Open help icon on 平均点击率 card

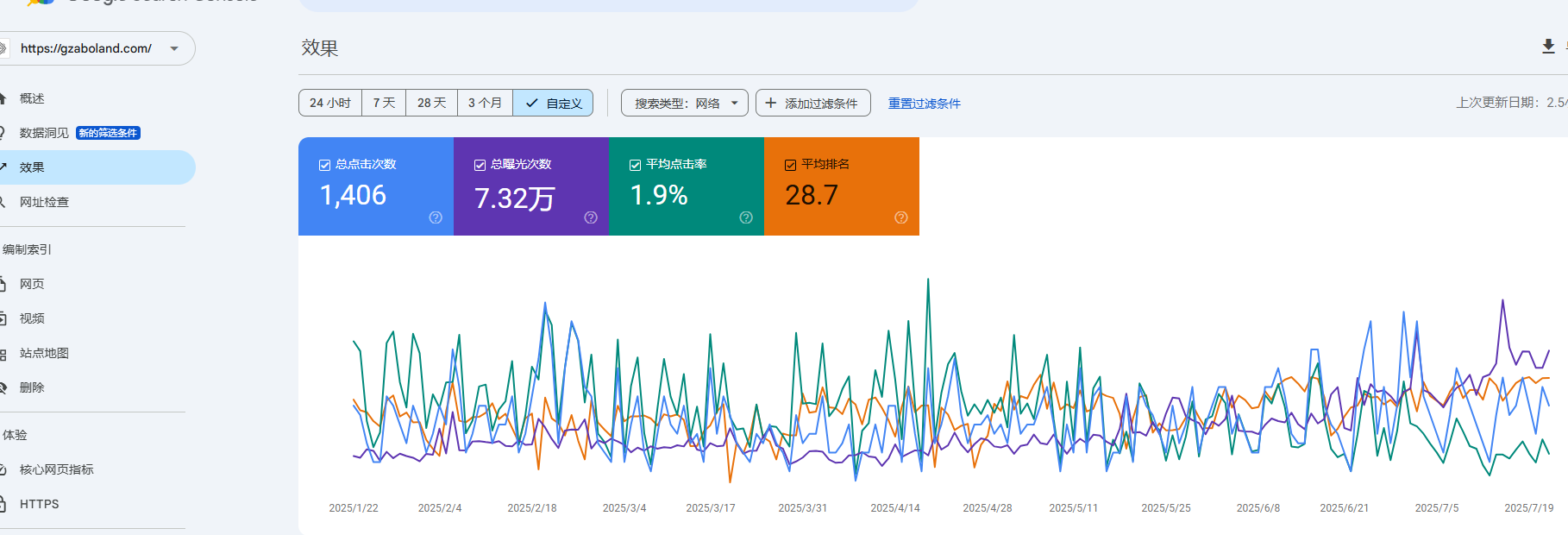coord(746,217)
